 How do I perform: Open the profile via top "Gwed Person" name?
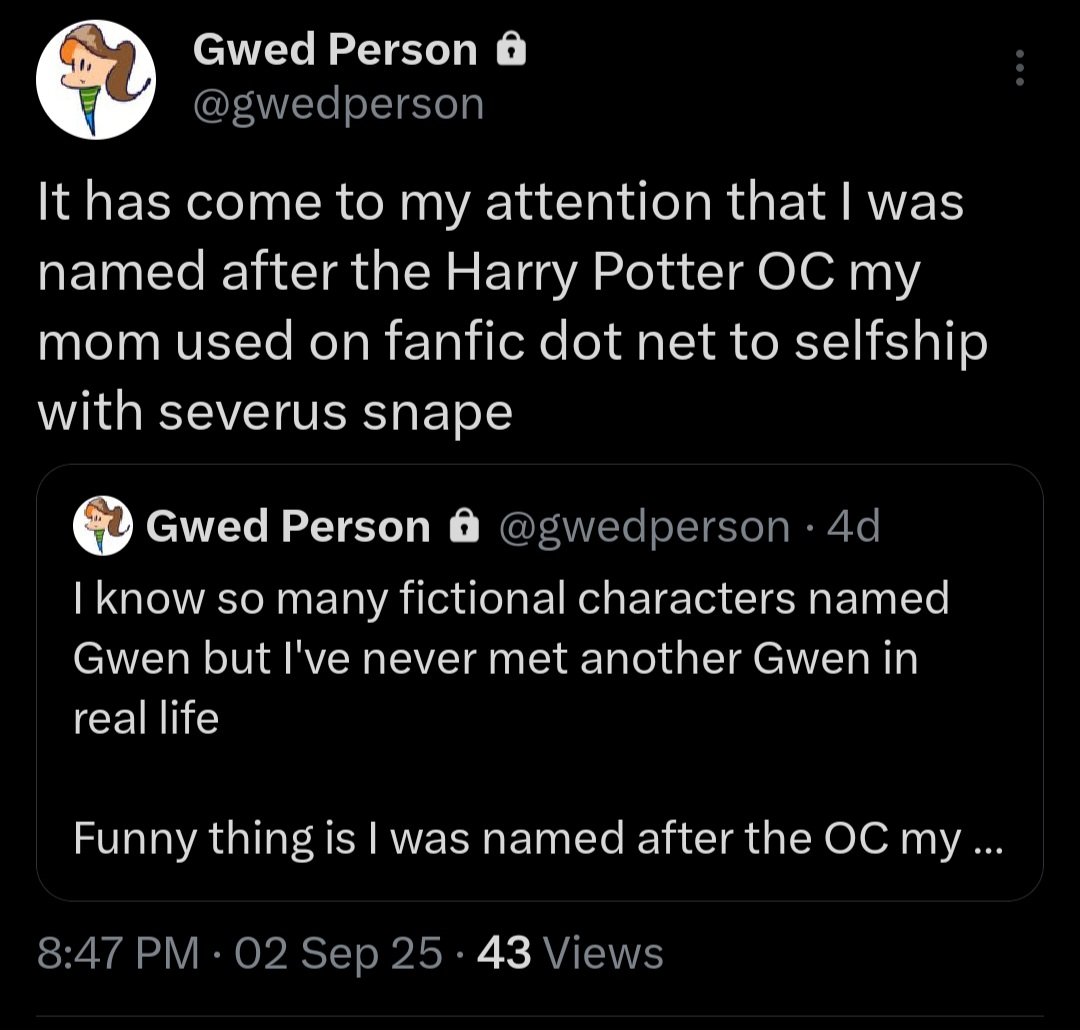(335, 50)
